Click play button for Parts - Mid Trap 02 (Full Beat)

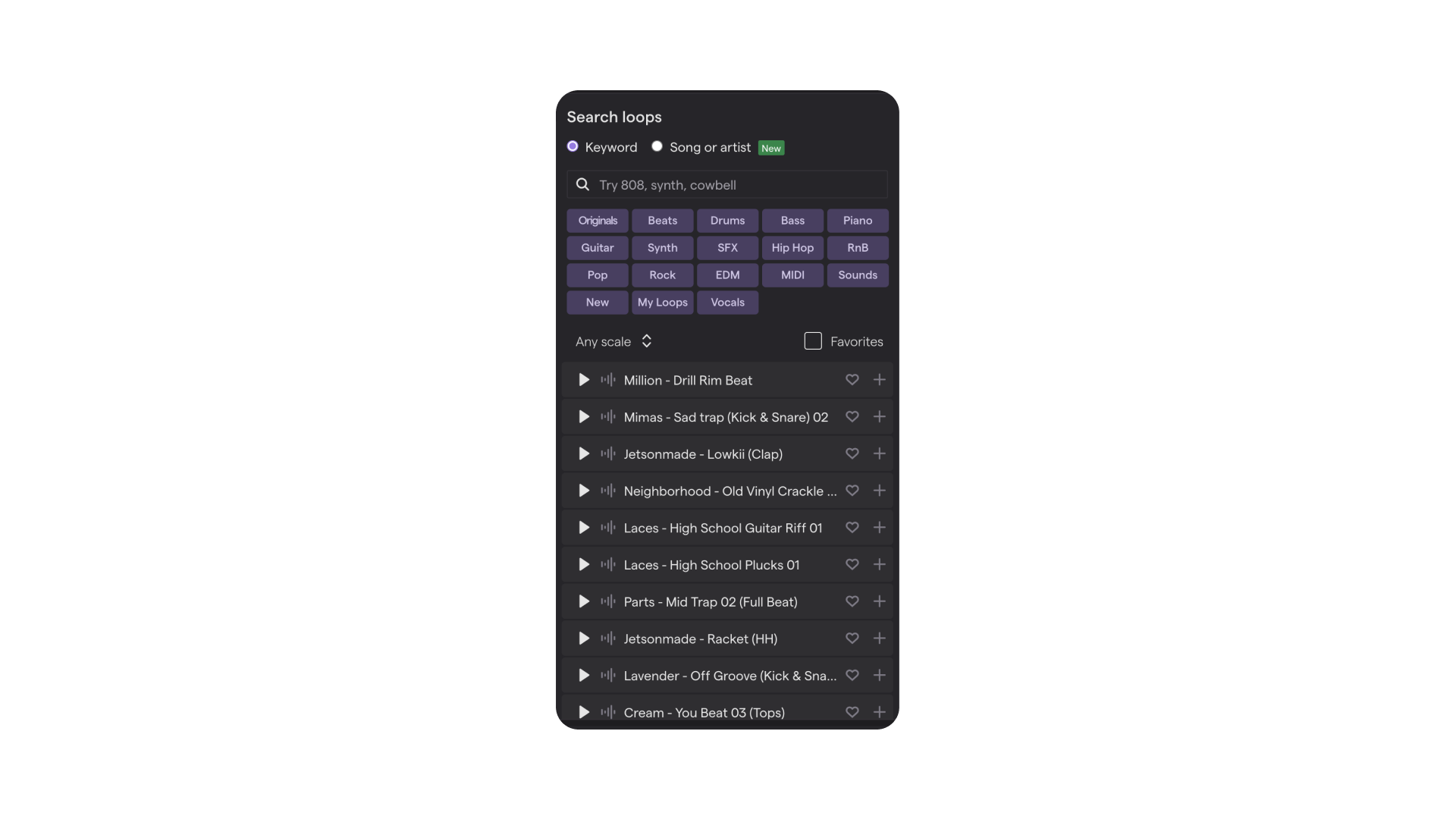point(584,601)
